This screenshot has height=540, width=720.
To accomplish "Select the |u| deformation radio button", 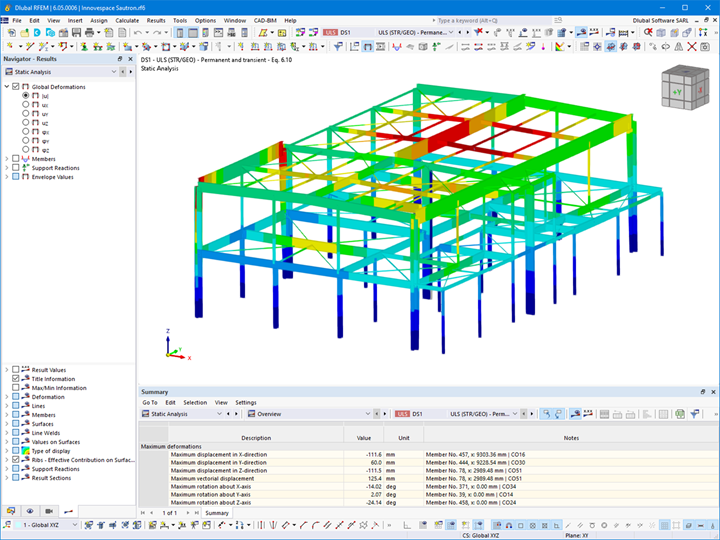I will tap(26, 96).
